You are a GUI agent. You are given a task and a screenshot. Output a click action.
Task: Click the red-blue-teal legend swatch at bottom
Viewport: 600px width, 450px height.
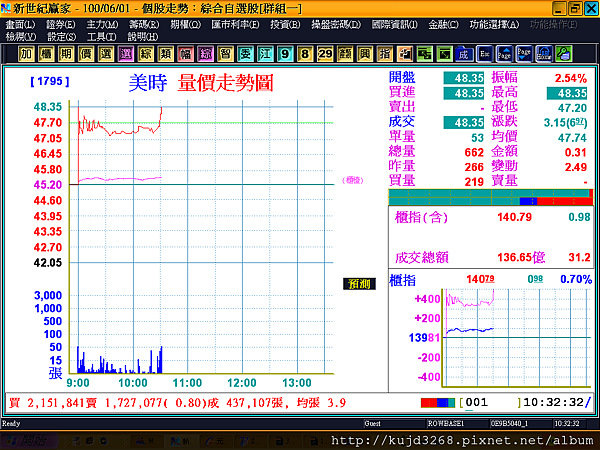pyautogui.click(x=438, y=403)
